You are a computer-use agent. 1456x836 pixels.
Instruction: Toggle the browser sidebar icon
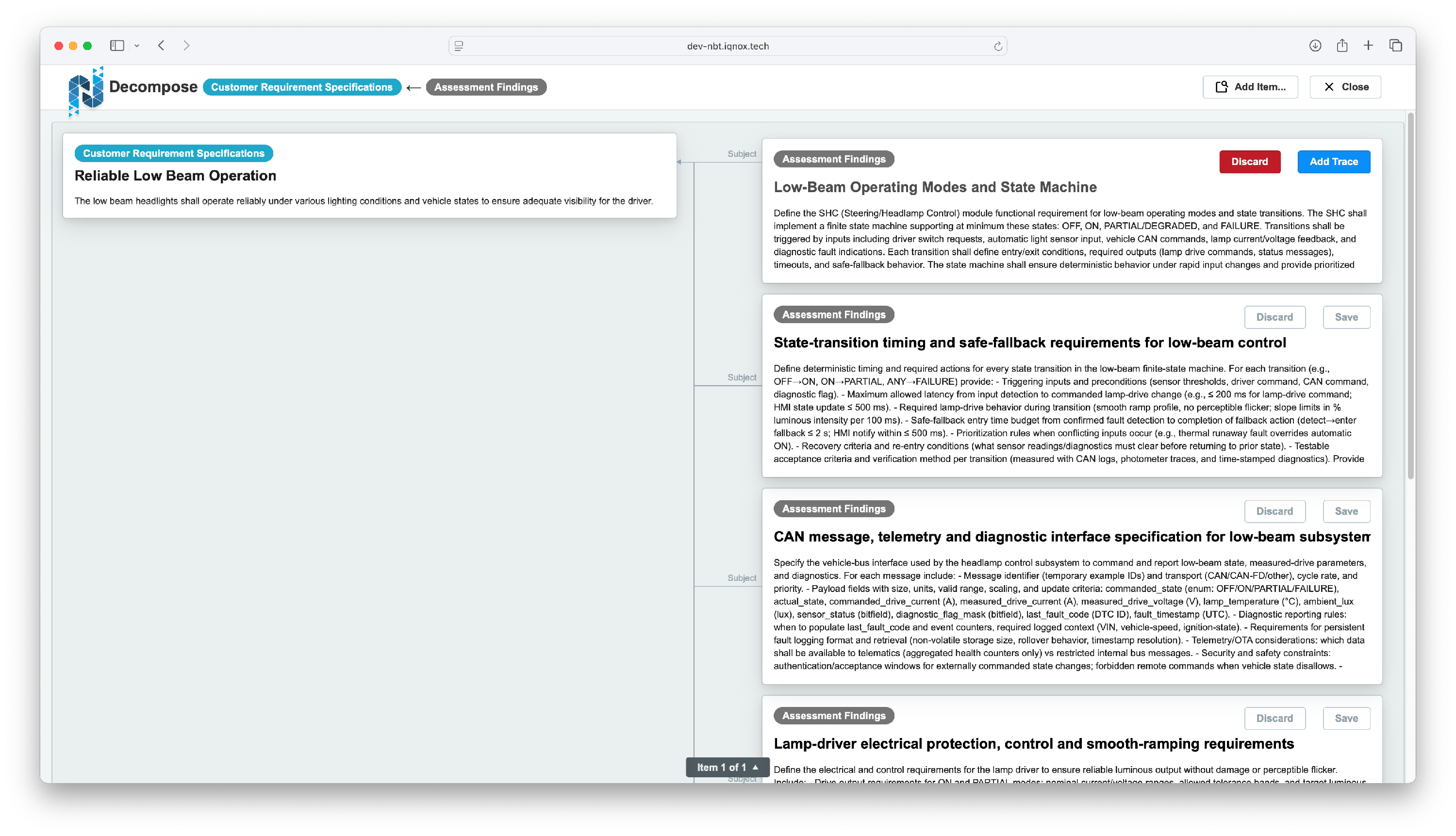[x=117, y=45]
